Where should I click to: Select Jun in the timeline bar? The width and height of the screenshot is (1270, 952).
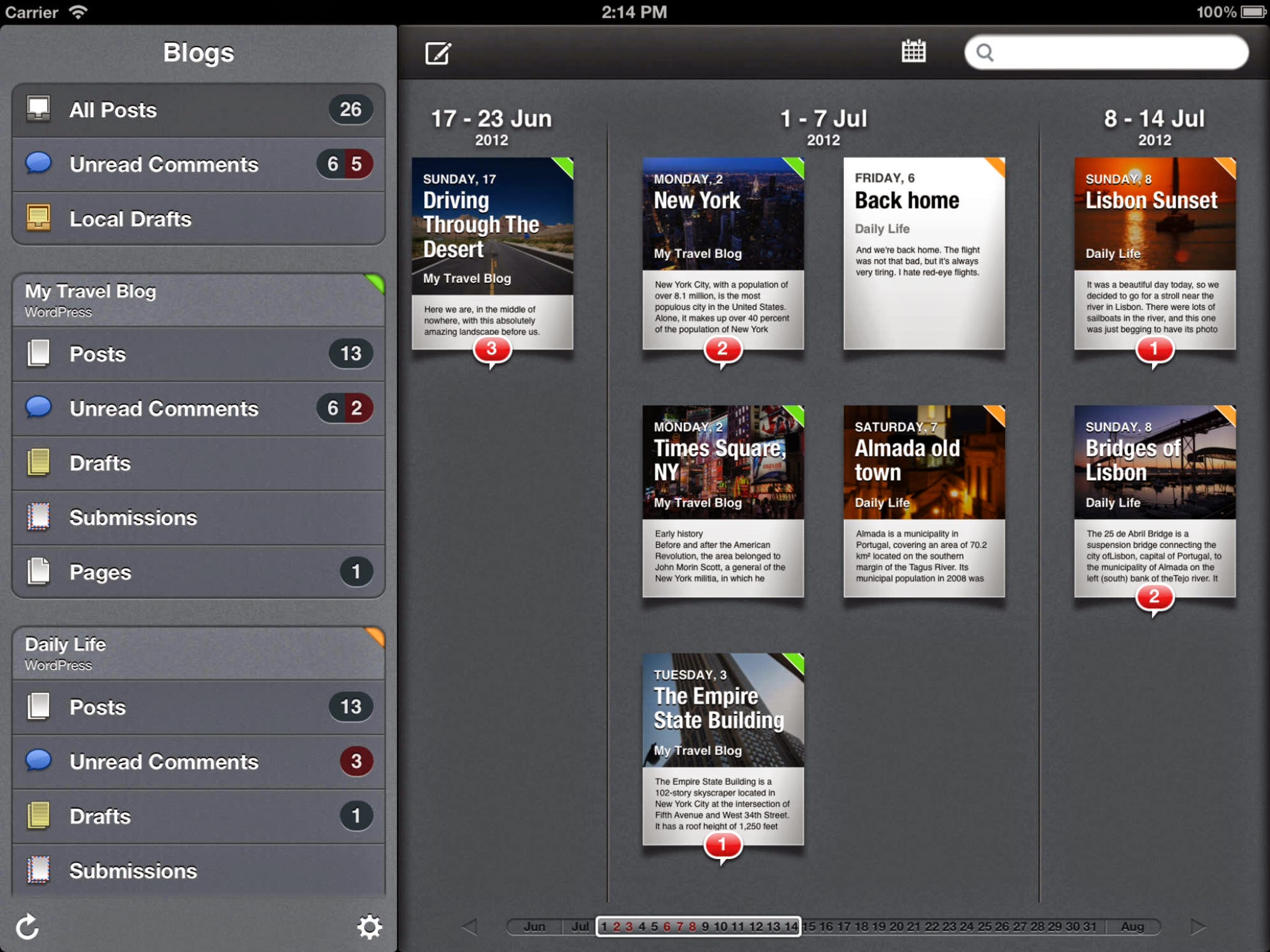point(534,927)
